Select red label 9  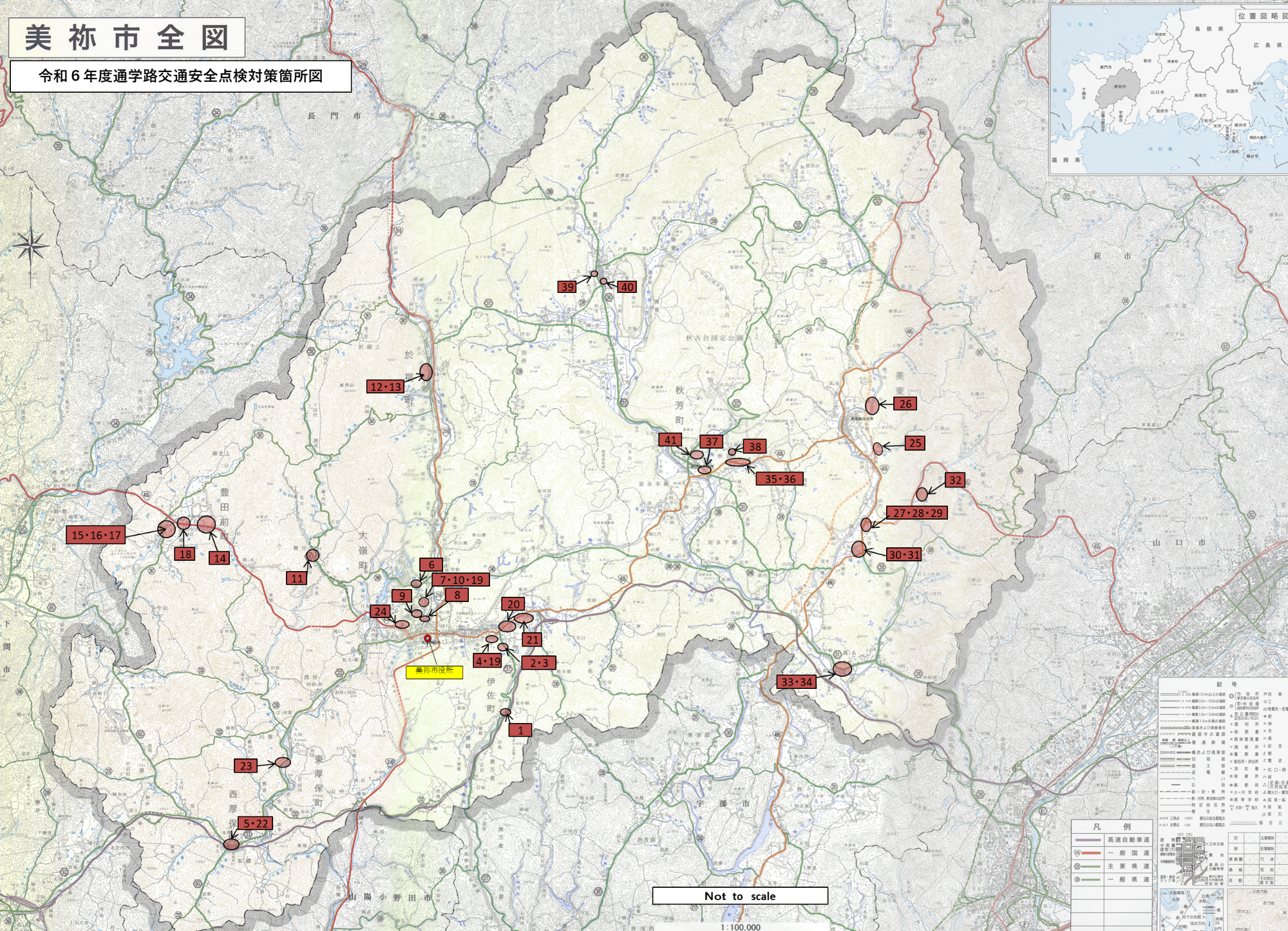[402, 596]
